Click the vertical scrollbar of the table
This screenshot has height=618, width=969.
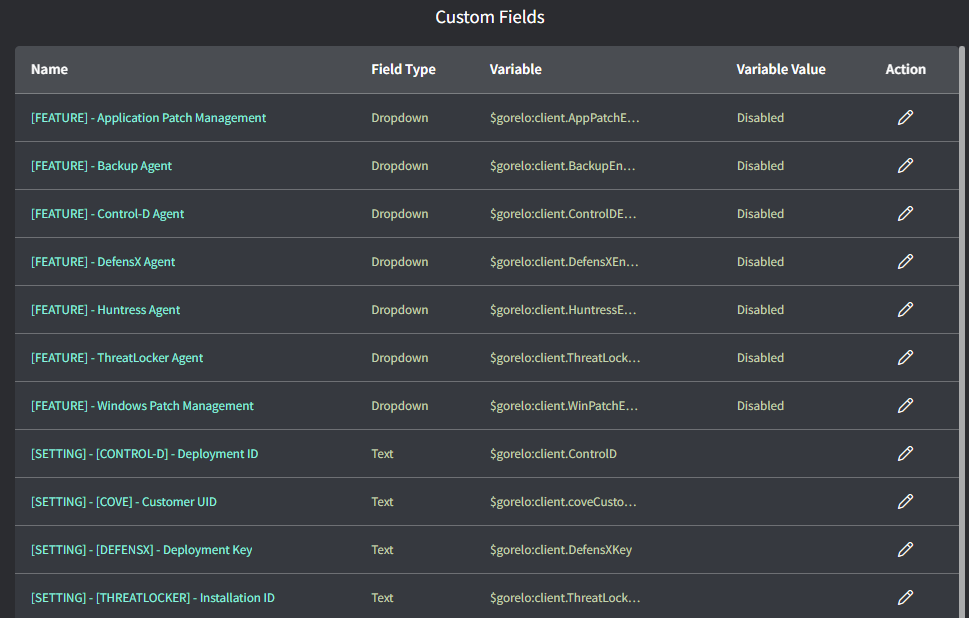tap(962, 332)
